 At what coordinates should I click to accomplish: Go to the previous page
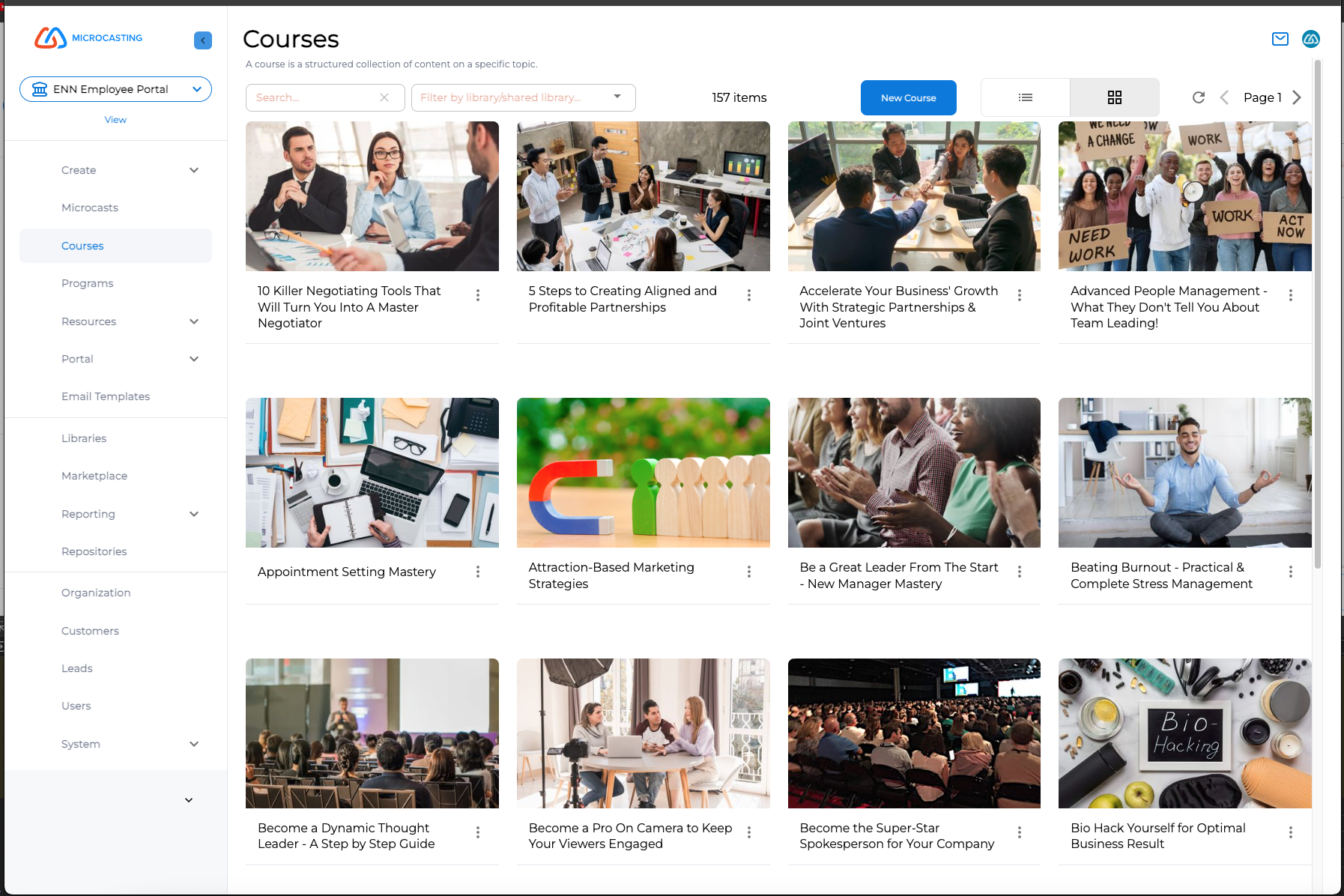click(x=1224, y=97)
